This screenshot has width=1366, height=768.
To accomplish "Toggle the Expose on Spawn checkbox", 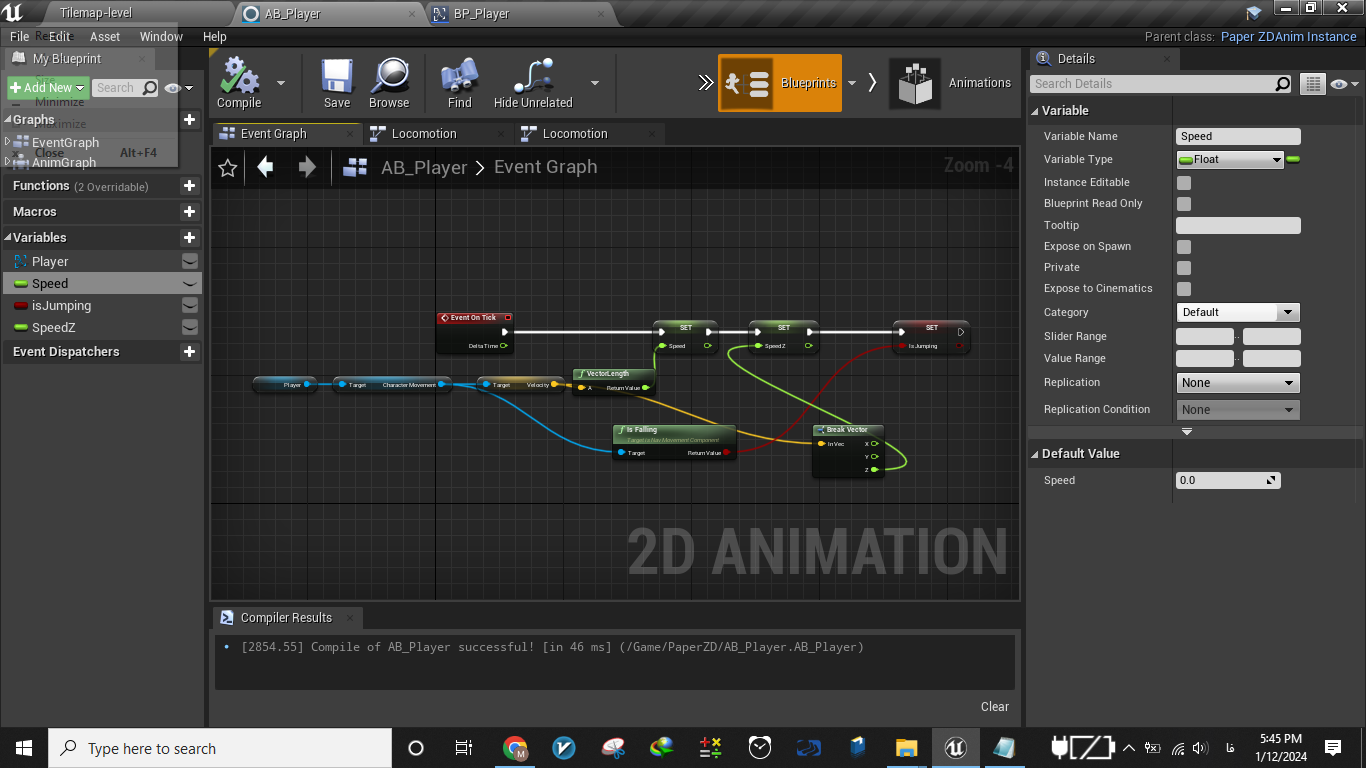I will click(x=1184, y=247).
